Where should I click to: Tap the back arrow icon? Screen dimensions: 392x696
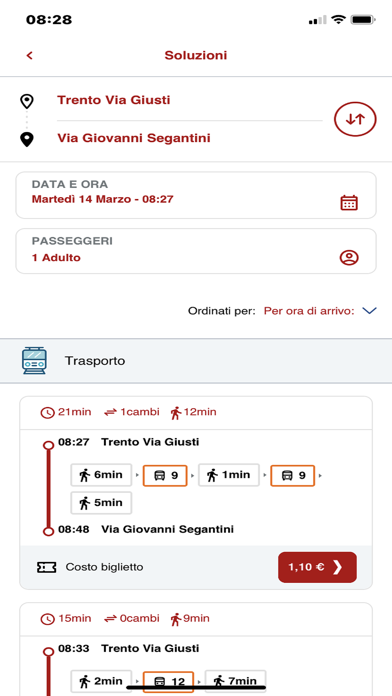point(30,55)
